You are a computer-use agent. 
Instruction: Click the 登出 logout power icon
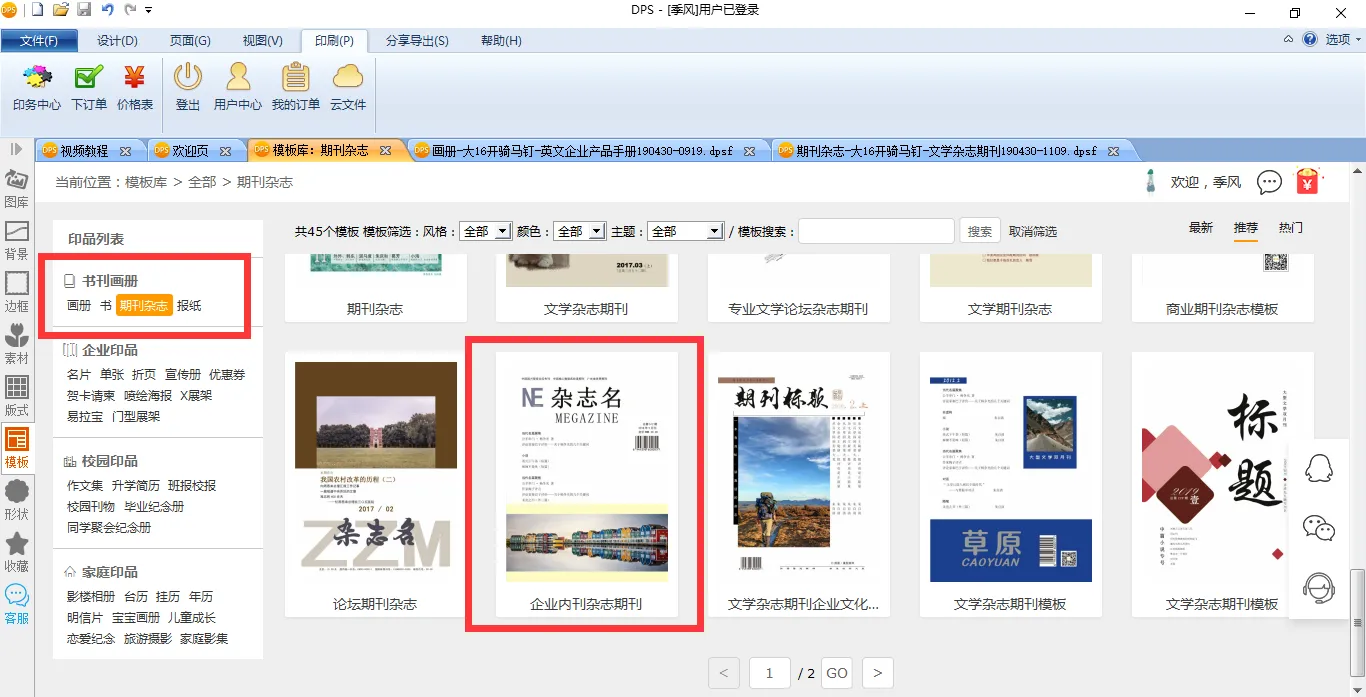click(188, 87)
